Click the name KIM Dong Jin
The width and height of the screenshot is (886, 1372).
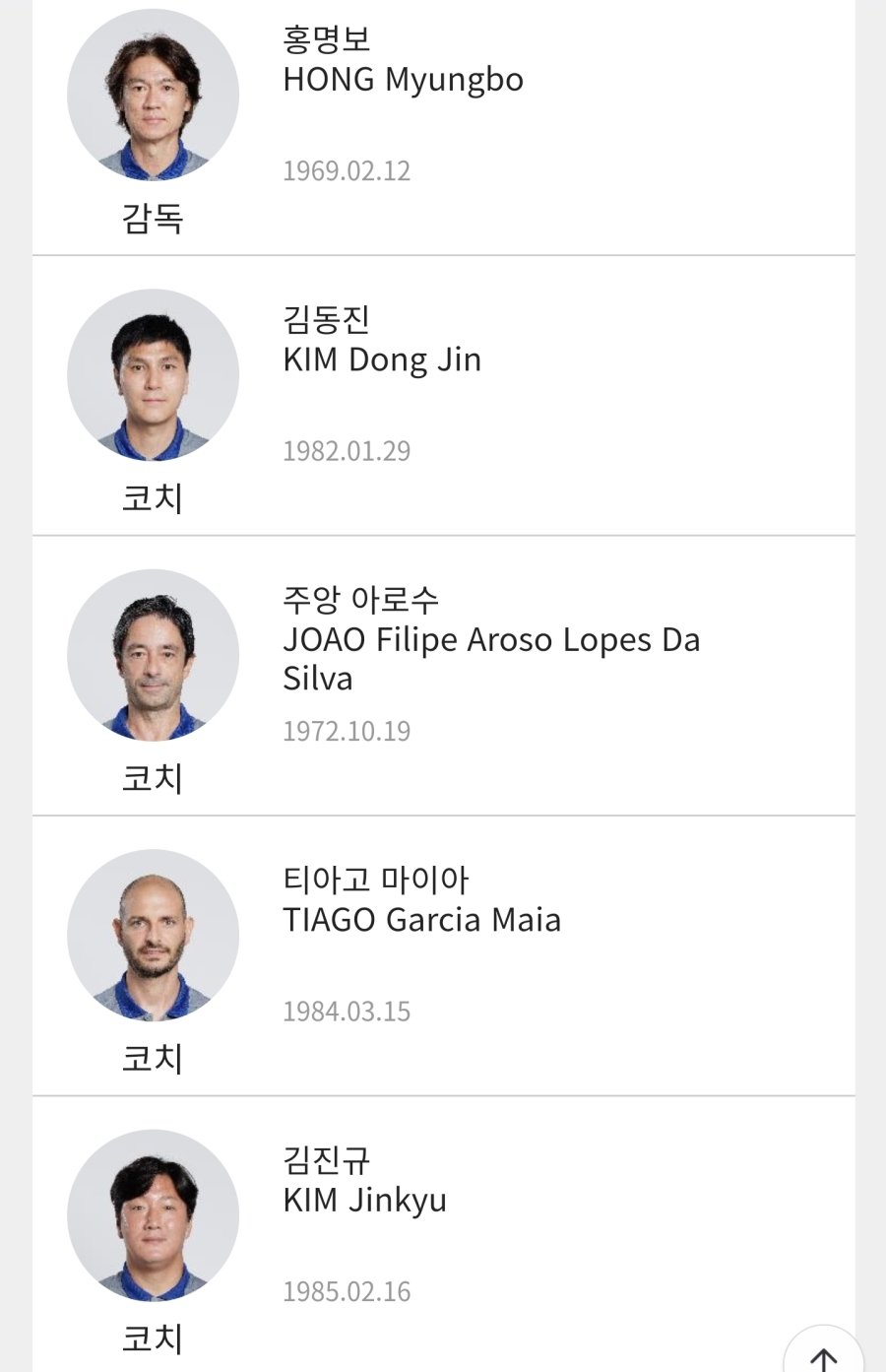382,360
